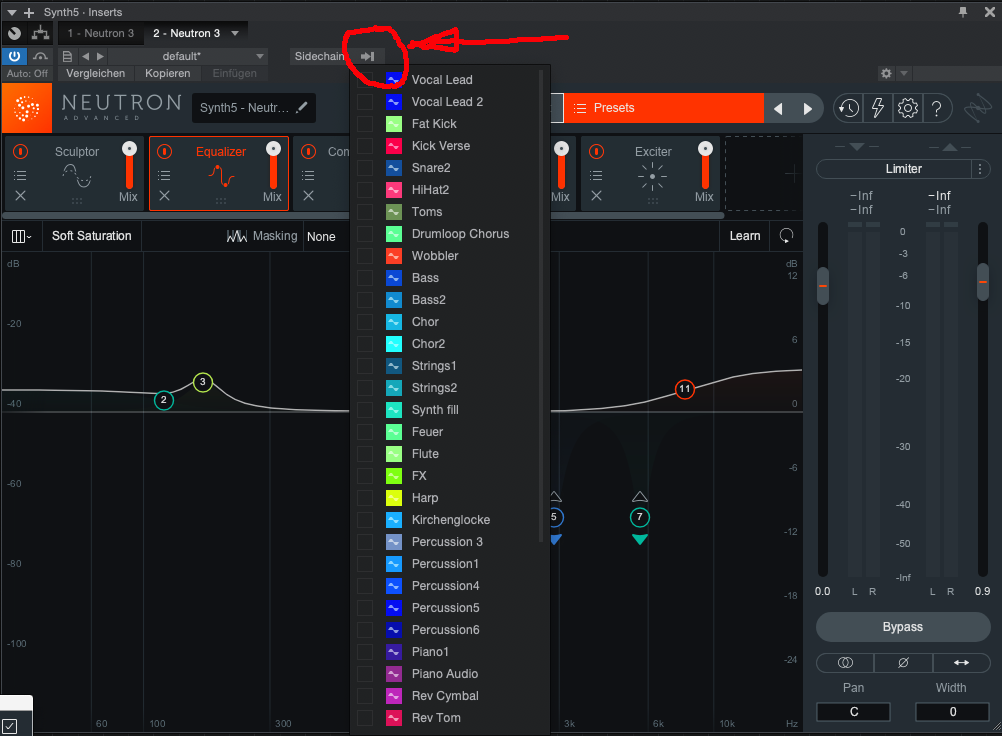
Task: Open Exciter module preset list icon
Action: (596, 175)
